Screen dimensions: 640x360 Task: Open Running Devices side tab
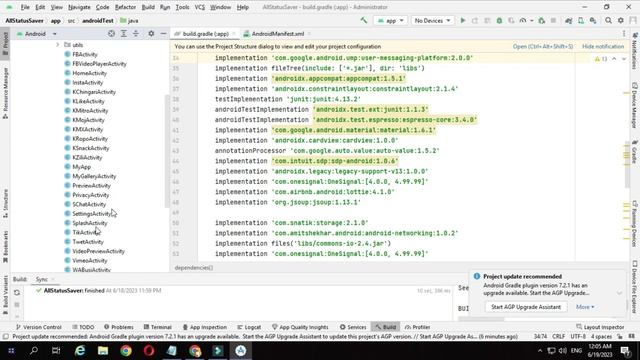(x=635, y=223)
